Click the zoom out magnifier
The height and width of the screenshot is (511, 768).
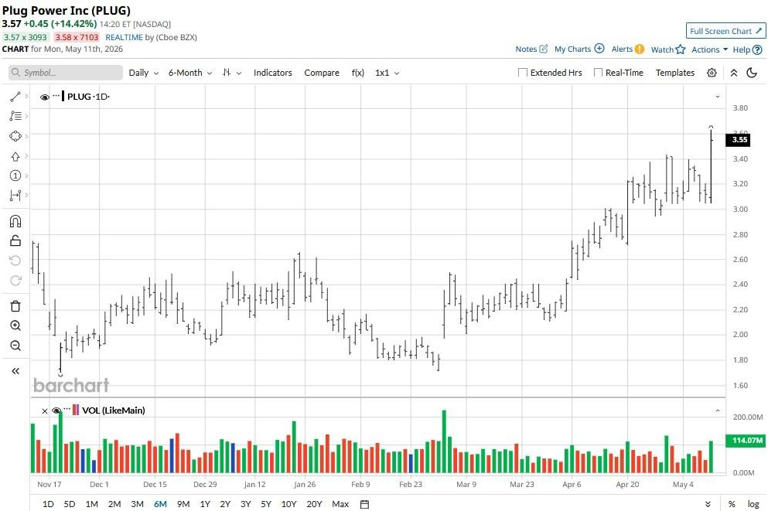pyautogui.click(x=15, y=346)
